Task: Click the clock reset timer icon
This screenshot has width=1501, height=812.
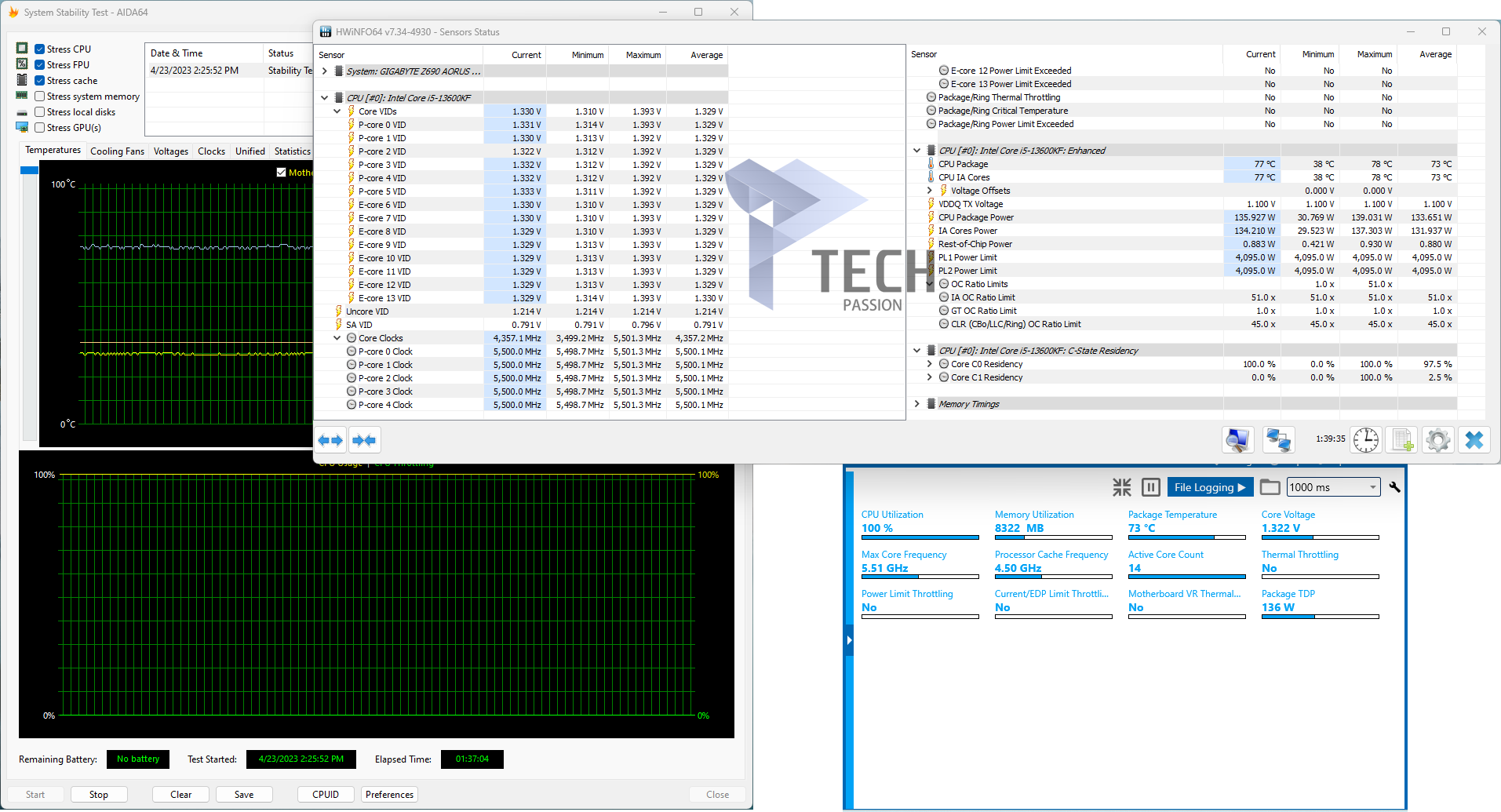Action: 1365,440
